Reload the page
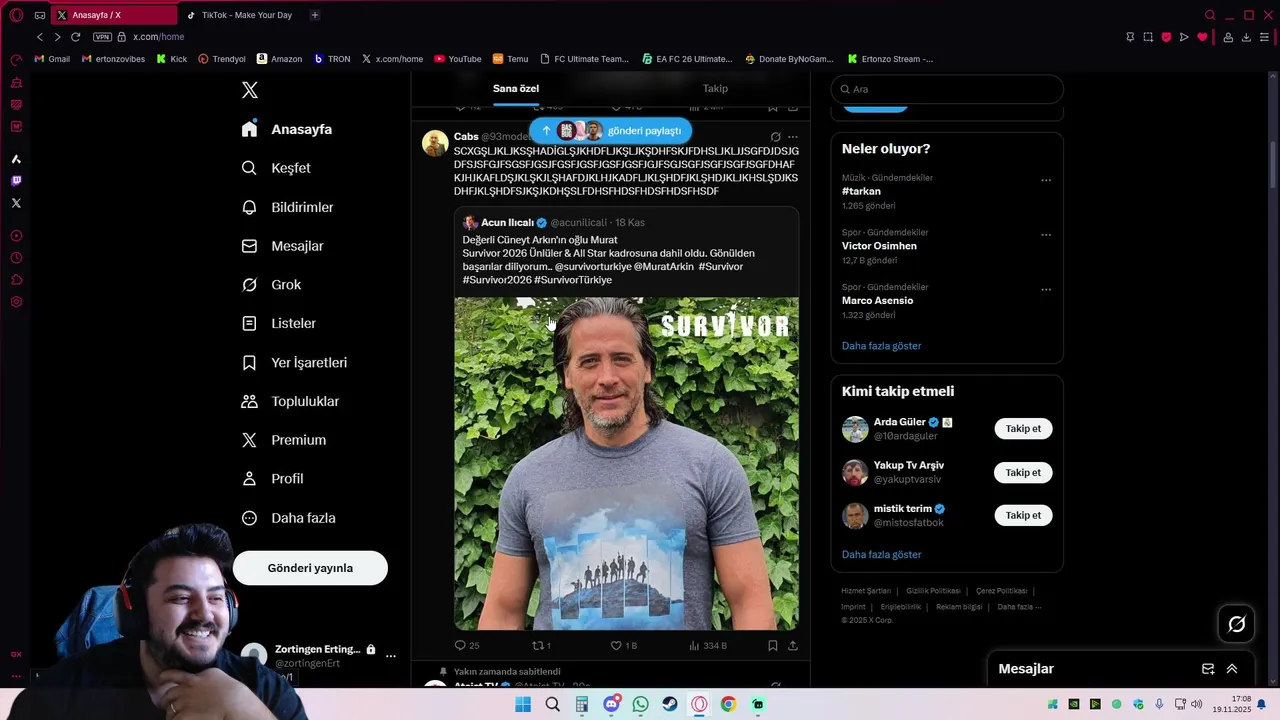This screenshot has height=720, width=1280. coord(75,37)
